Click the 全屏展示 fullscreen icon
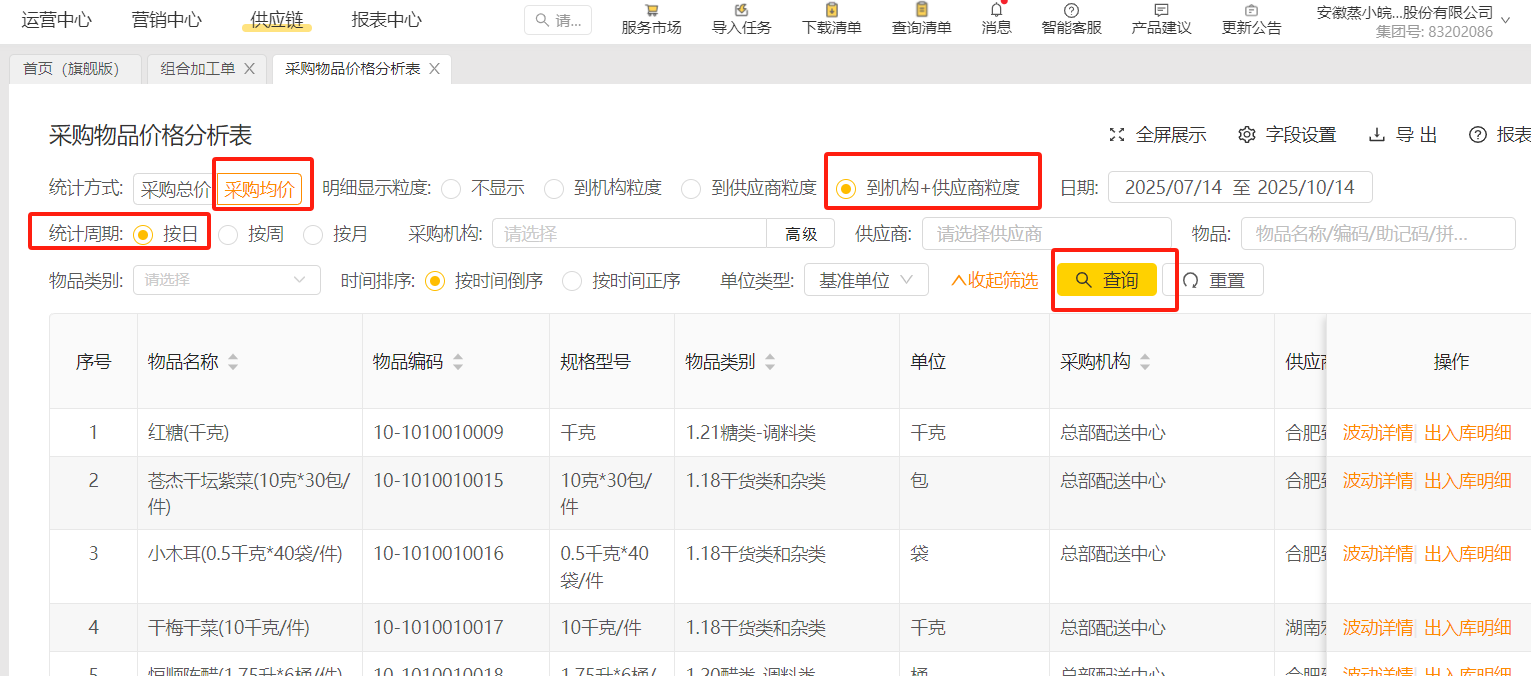1531x676 pixels. click(1117, 135)
